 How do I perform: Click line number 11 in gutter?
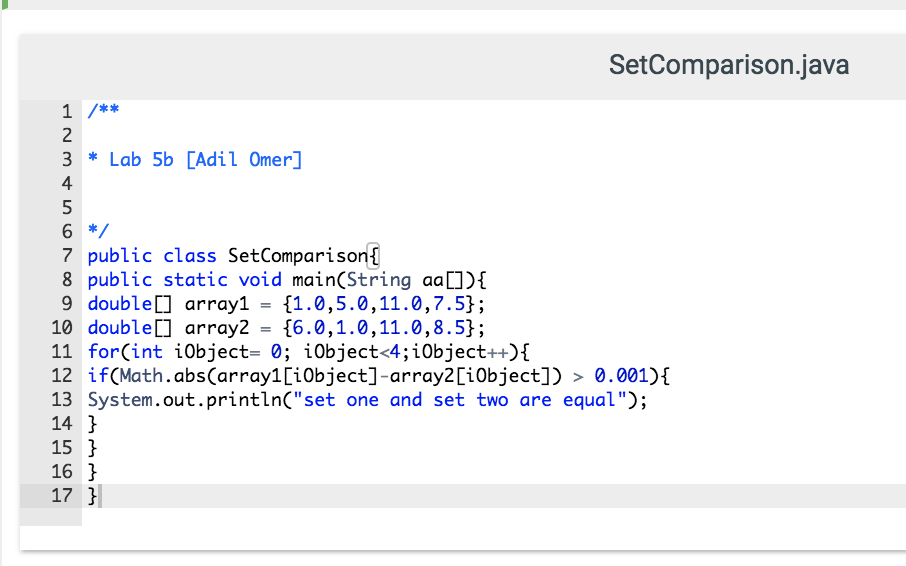[62, 351]
